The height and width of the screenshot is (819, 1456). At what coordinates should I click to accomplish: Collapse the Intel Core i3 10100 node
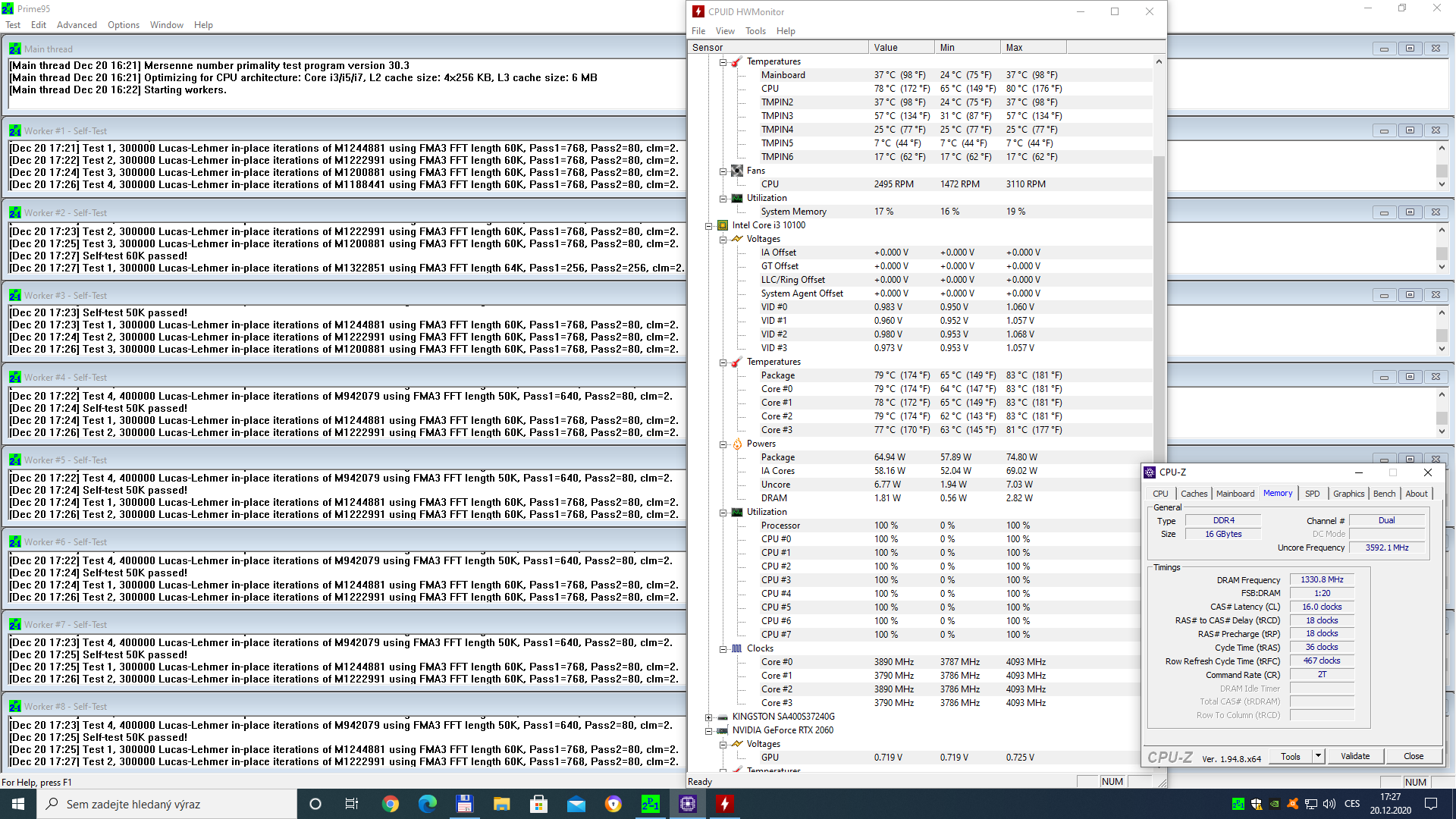pos(709,225)
